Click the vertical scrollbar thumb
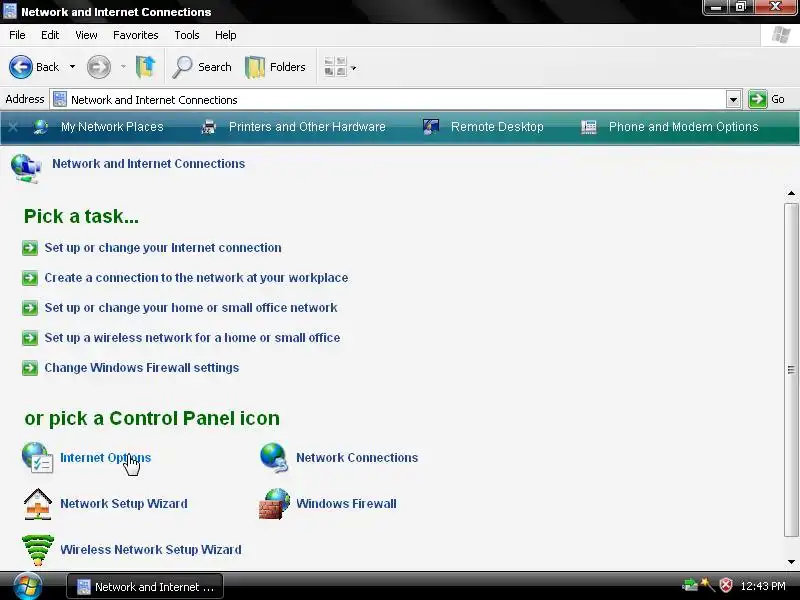Screen dimensions: 800x600 tap(791, 370)
